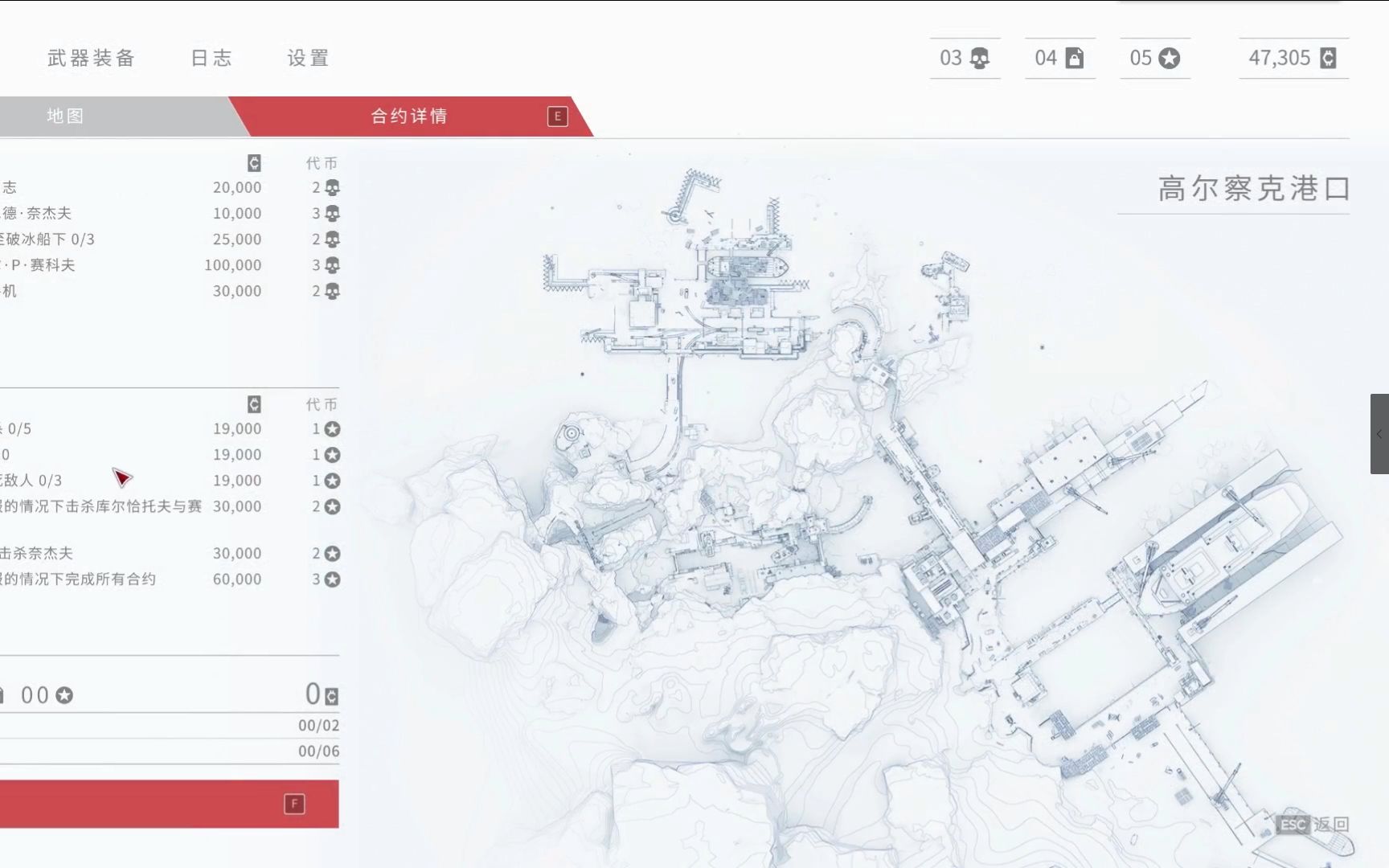1389x868 pixels.
Task: Switch to the 地图 tab
Action: (65, 116)
